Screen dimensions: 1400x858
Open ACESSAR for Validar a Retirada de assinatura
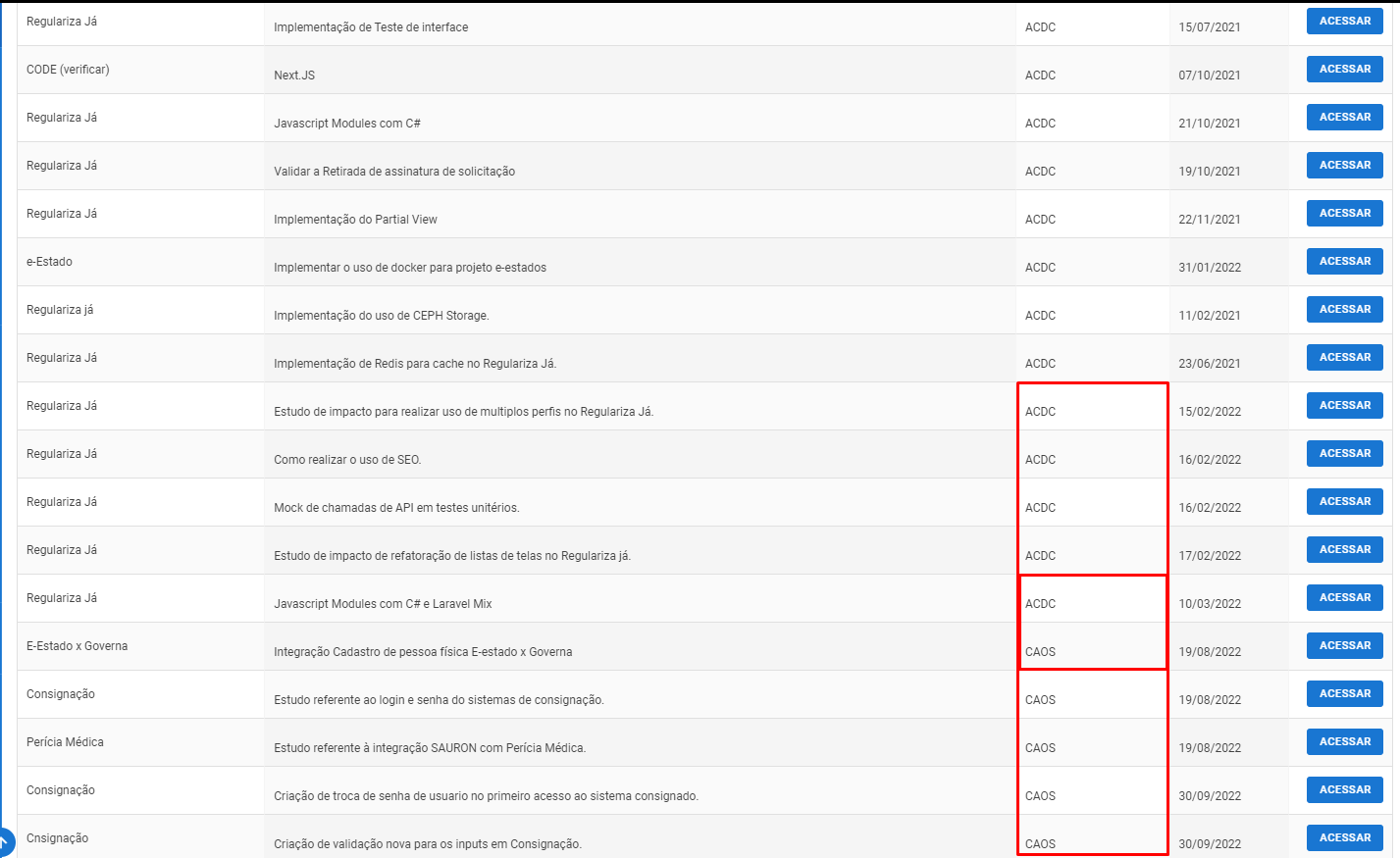point(1344,165)
